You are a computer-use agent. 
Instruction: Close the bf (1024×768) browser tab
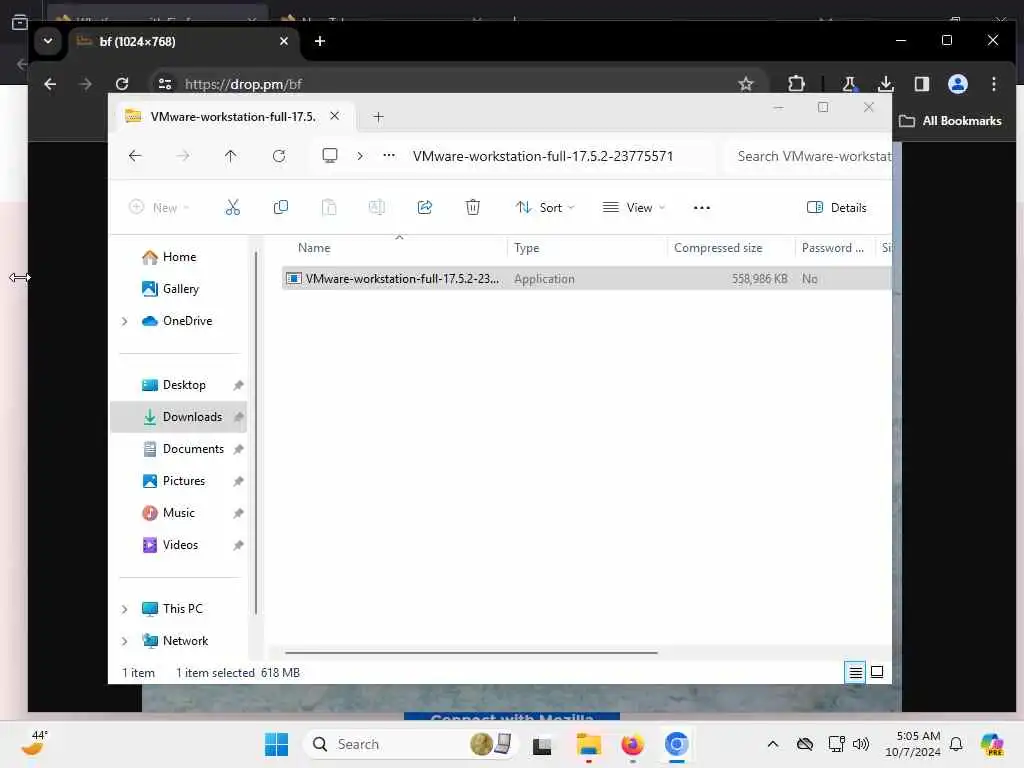[x=283, y=41]
